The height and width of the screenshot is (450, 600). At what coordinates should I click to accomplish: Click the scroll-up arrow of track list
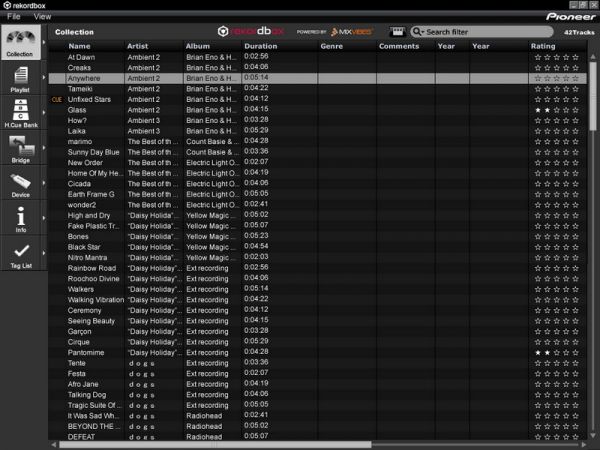pos(593,57)
